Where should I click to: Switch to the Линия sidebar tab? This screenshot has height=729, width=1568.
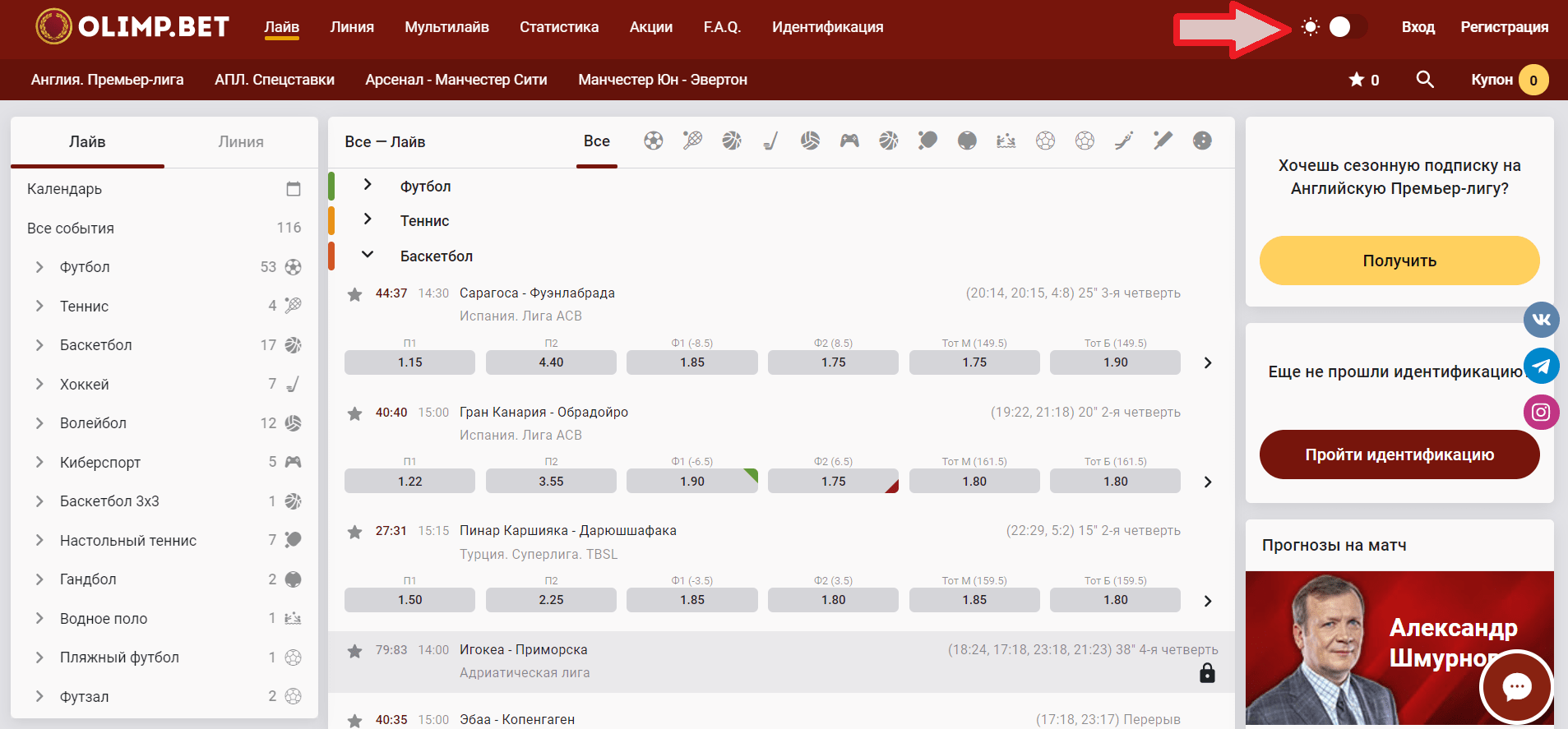pos(241,142)
